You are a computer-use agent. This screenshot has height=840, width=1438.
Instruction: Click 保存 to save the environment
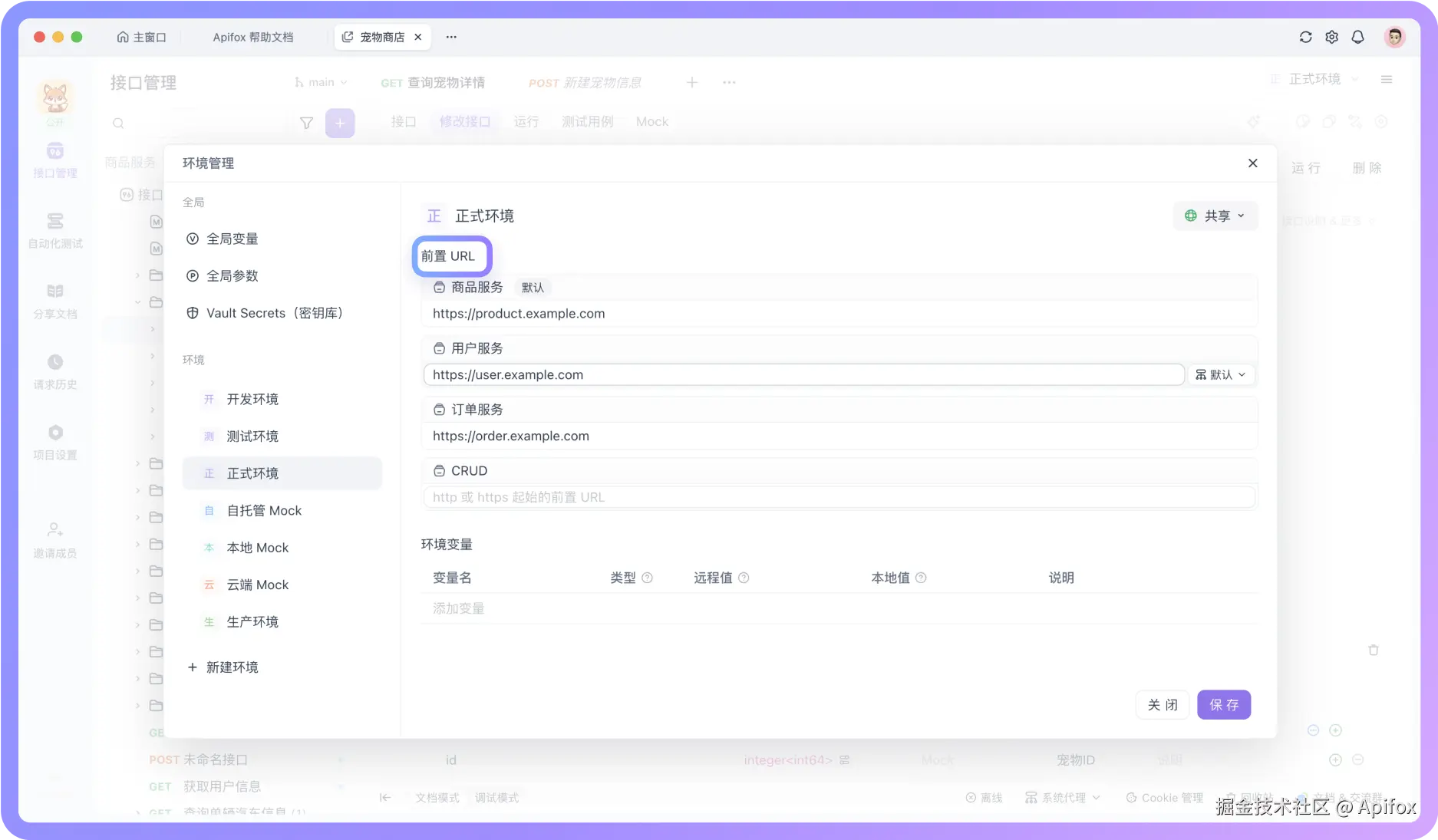point(1223,704)
